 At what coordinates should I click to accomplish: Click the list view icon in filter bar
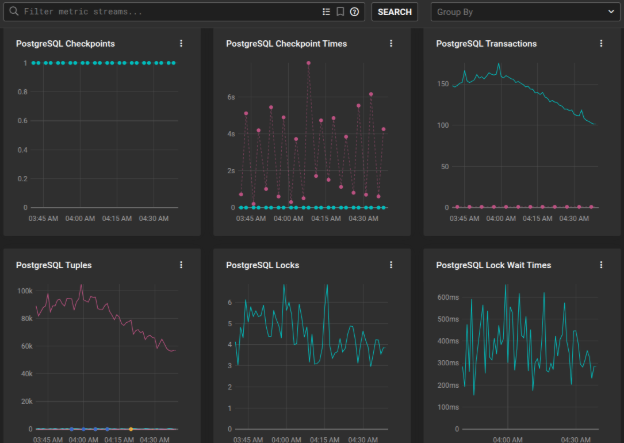click(x=326, y=12)
